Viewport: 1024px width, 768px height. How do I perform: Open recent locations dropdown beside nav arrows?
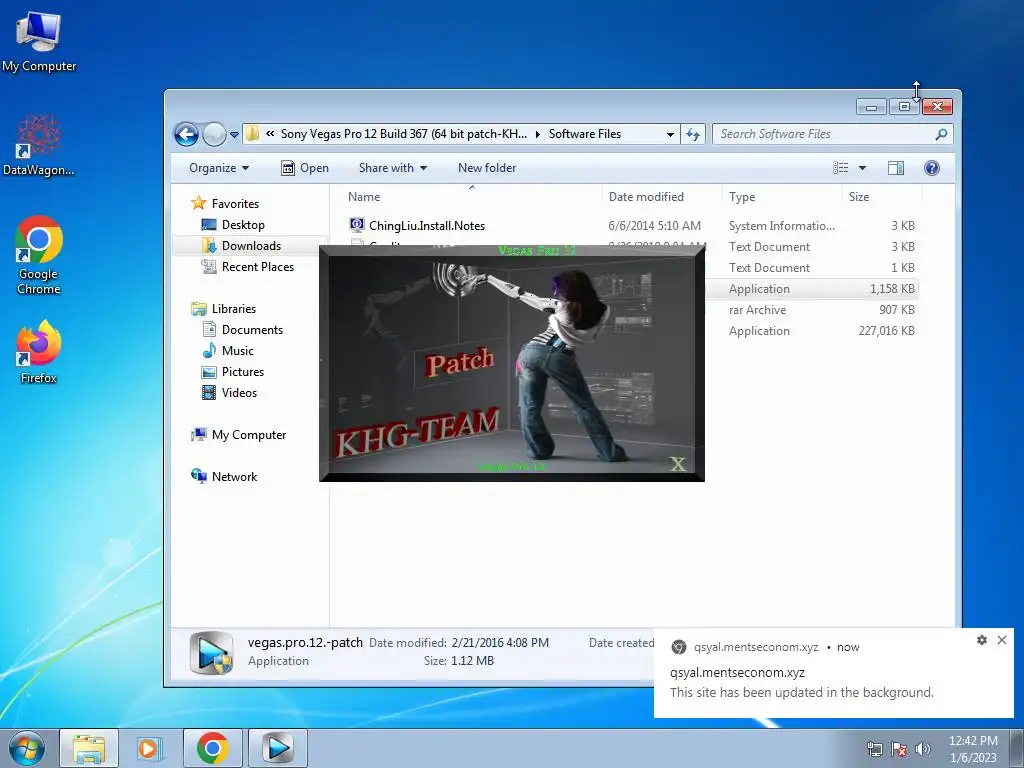click(234, 135)
